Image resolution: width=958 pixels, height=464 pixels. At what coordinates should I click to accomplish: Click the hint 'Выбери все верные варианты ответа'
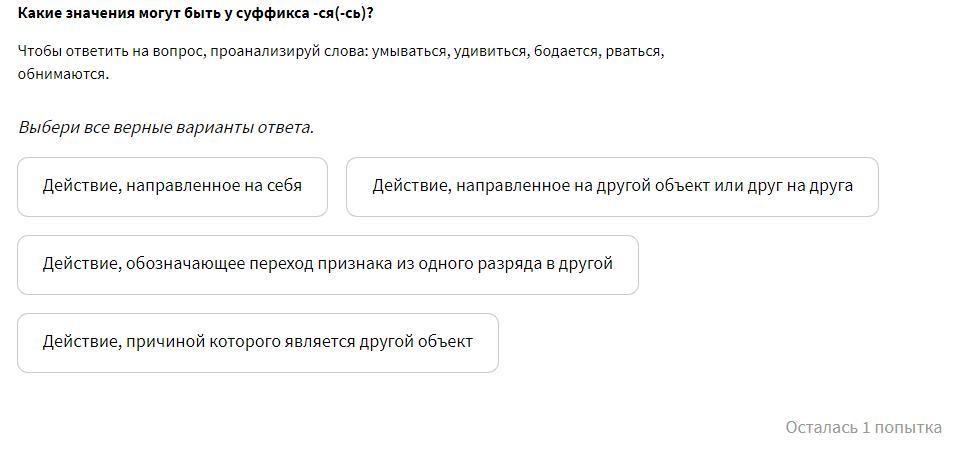pos(166,128)
